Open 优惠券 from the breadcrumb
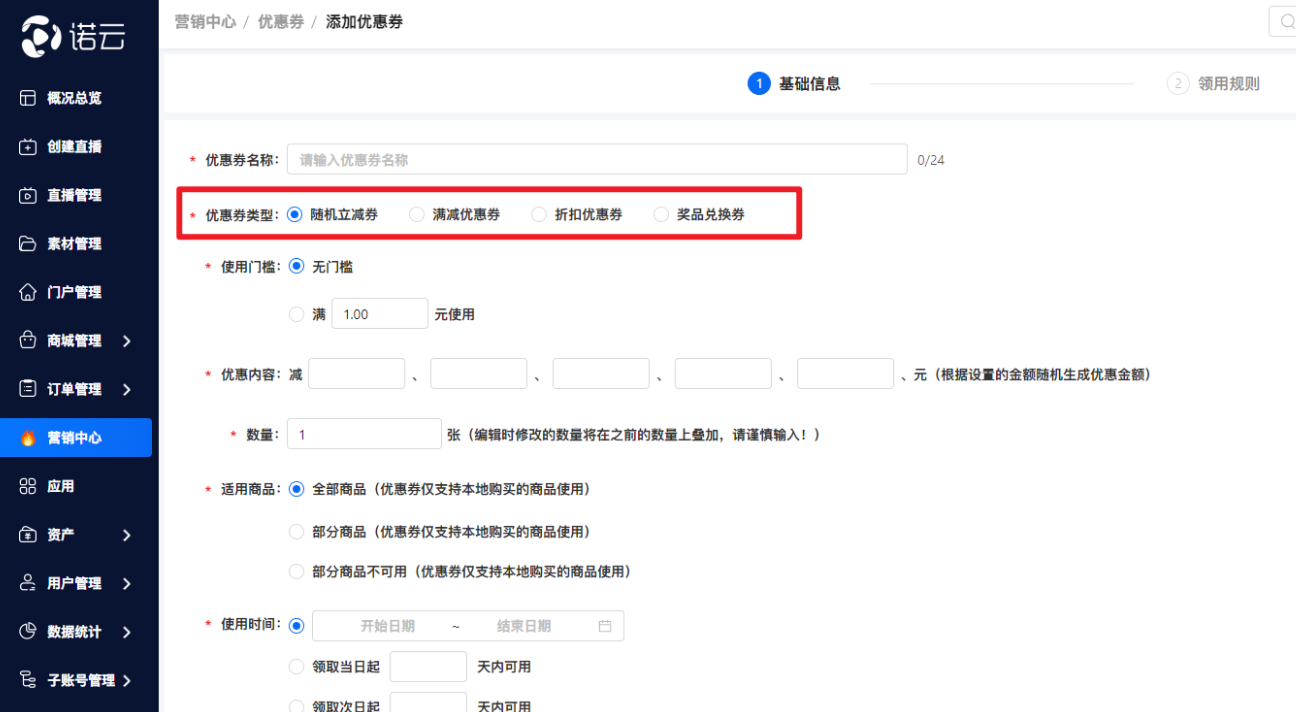The width and height of the screenshot is (1296, 712). pyautogui.click(x=280, y=20)
